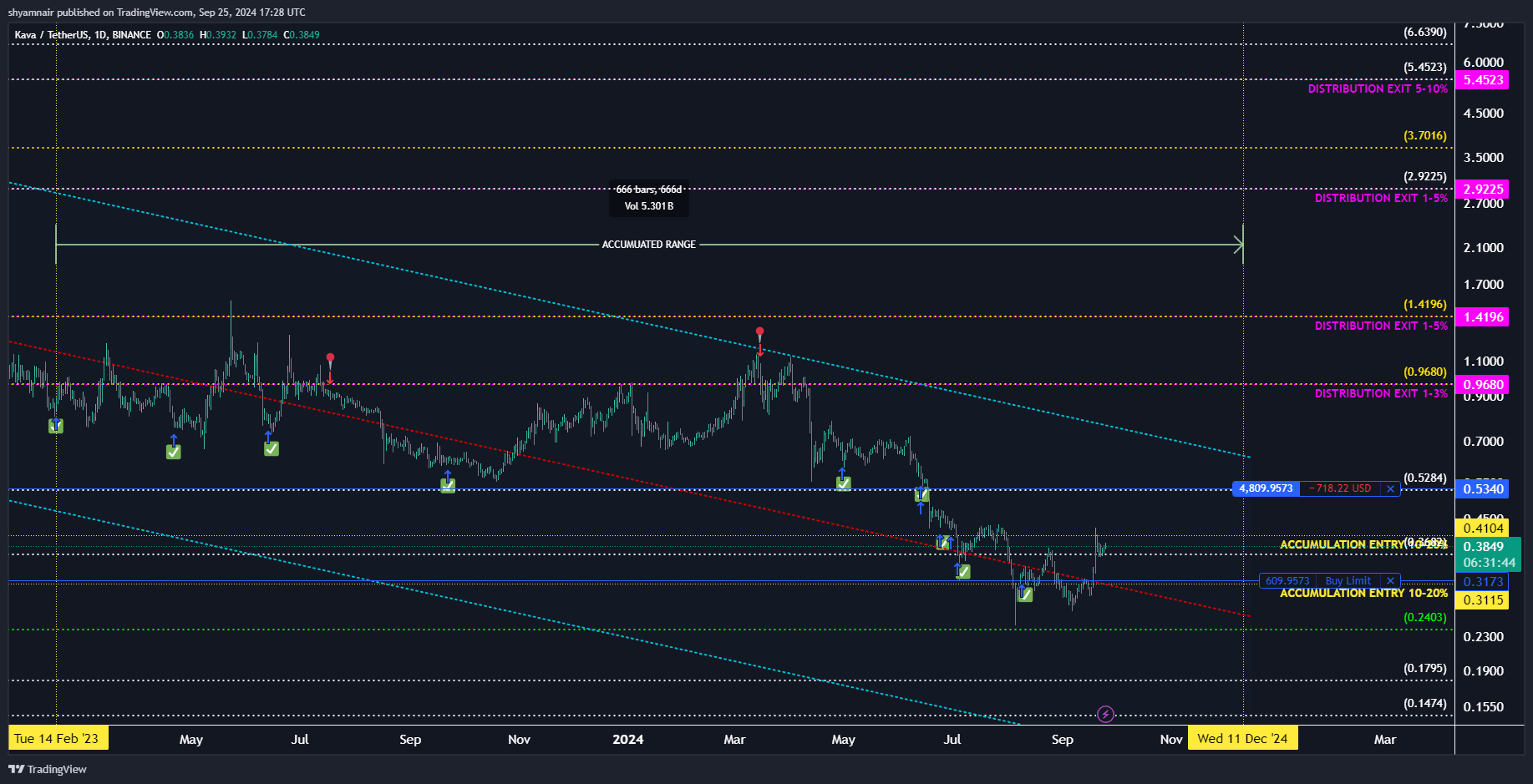The width and height of the screenshot is (1533, 784).
Task: Click the green 0.3849 current price tag
Action: tap(1483, 547)
